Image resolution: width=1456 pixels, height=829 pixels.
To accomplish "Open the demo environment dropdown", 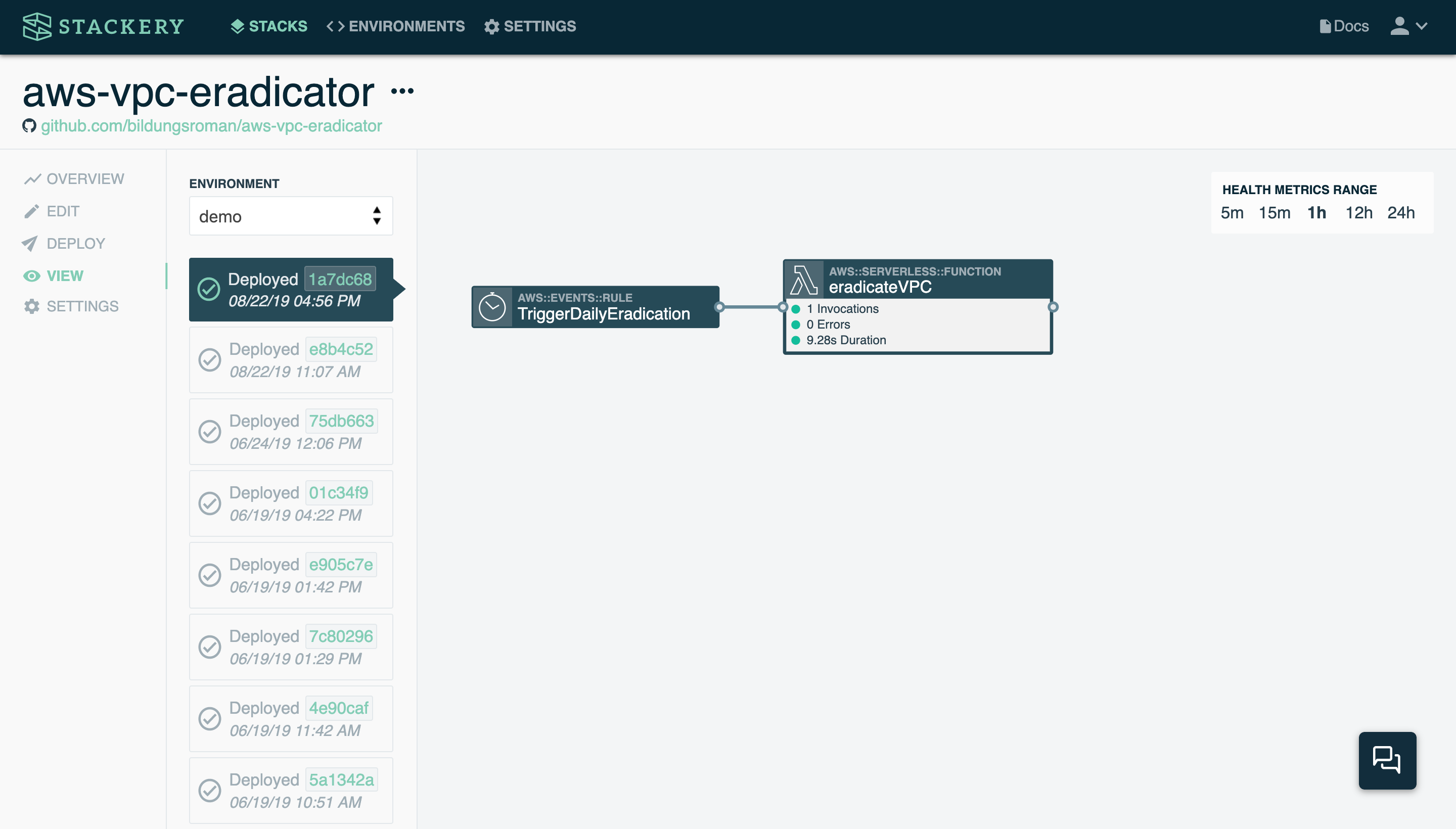I will pos(291,216).
